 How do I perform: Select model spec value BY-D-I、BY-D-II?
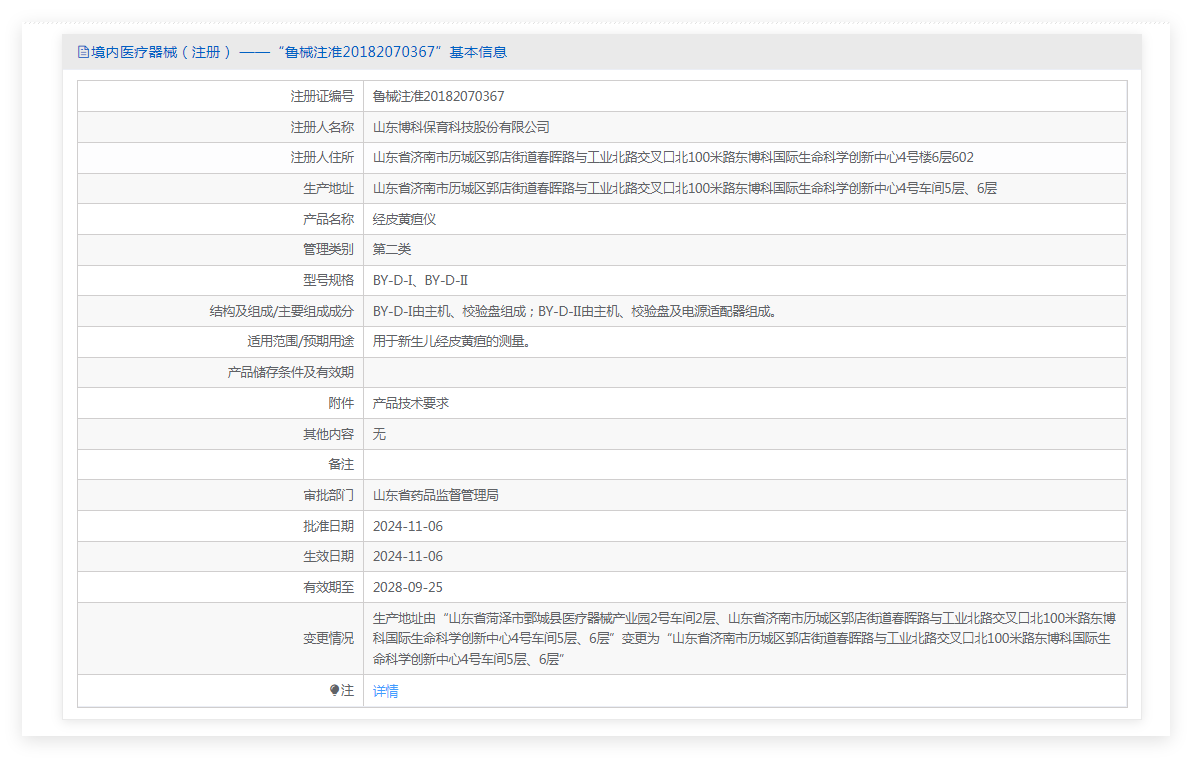point(420,281)
